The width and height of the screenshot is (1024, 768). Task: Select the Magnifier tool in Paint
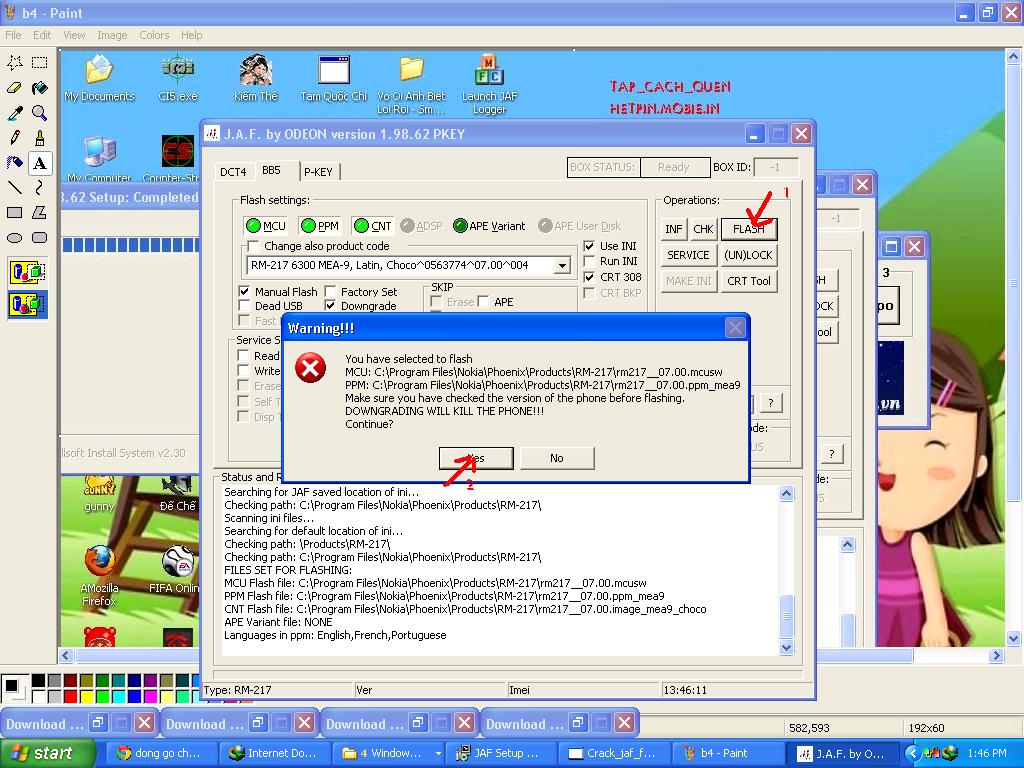40,113
